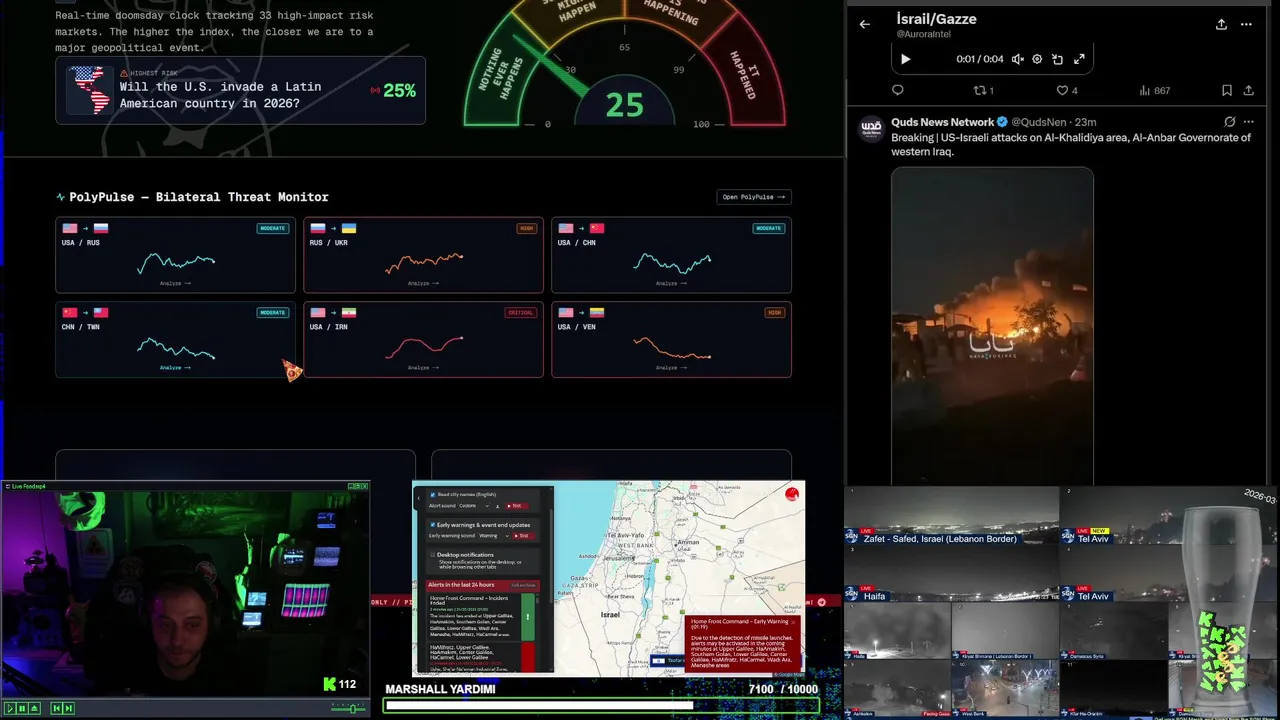Open the Incident Ended alert entry
Screen dimensions: 1280x720
point(481,617)
